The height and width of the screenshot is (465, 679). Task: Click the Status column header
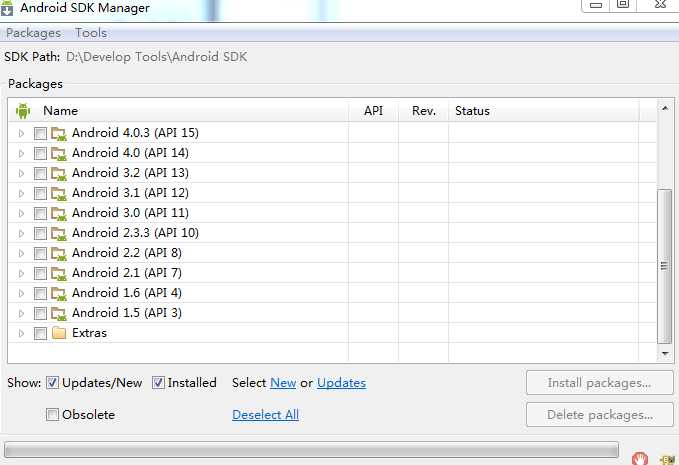coord(543,111)
